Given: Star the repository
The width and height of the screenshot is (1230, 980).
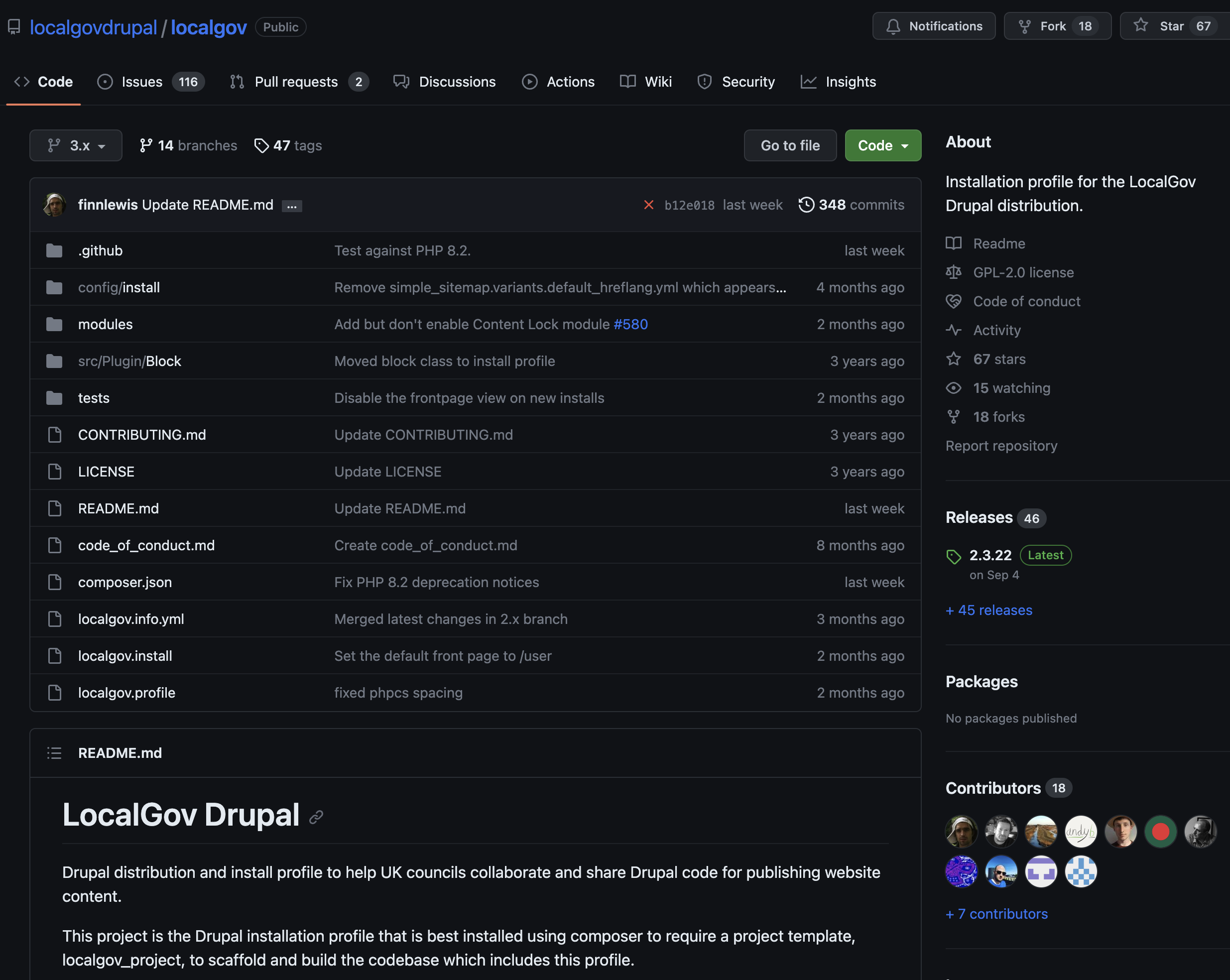Looking at the screenshot, I should [1171, 26].
